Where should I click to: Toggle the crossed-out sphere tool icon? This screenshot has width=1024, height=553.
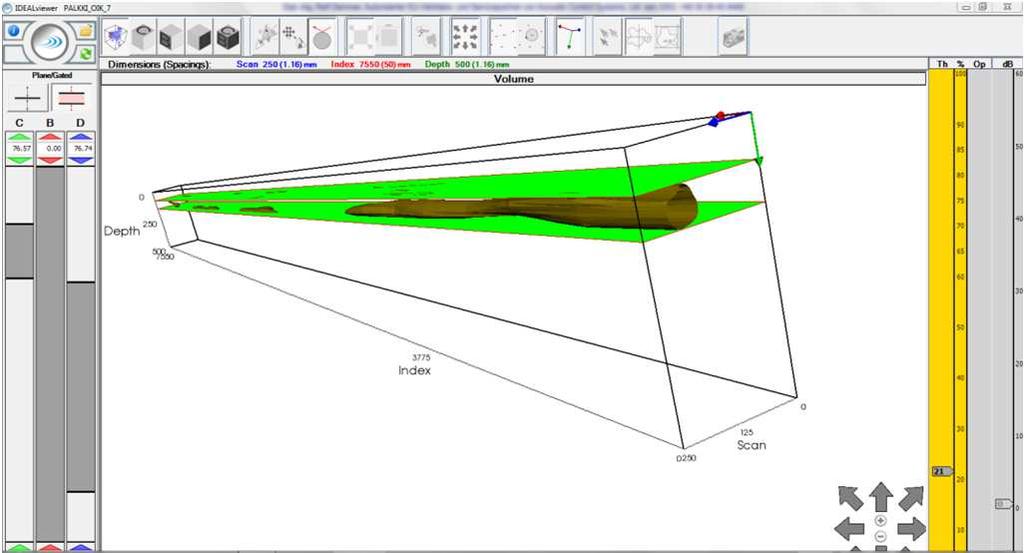[x=322, y=37]
